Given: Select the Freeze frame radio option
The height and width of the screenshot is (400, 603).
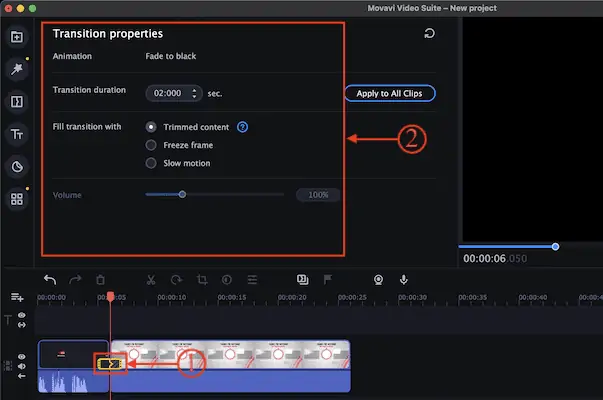Looking at the screenshot, I should coord(151,145).
